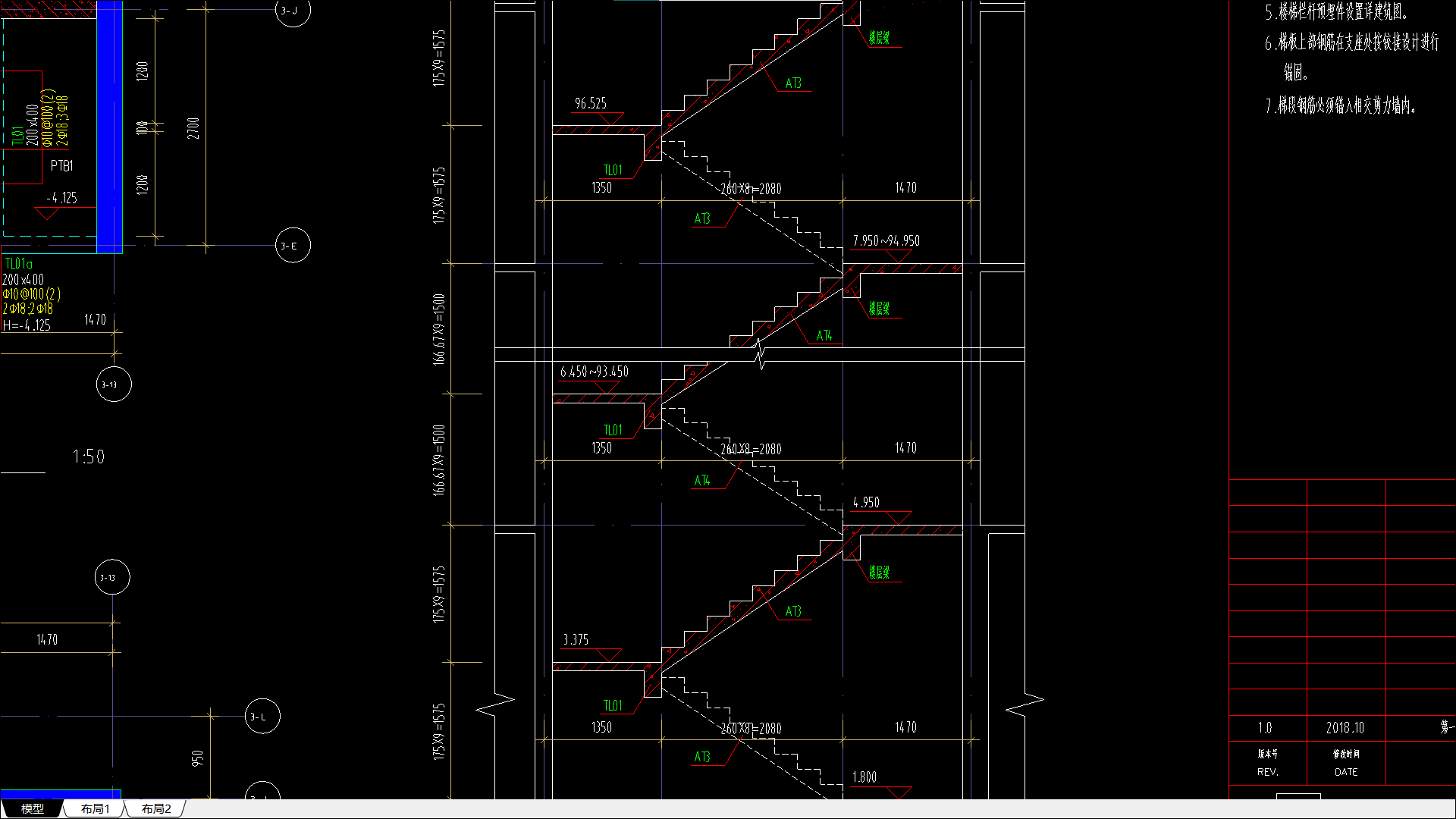
Task: Click the 1.800 elevation marker
Action: click(x=864, y=777)
